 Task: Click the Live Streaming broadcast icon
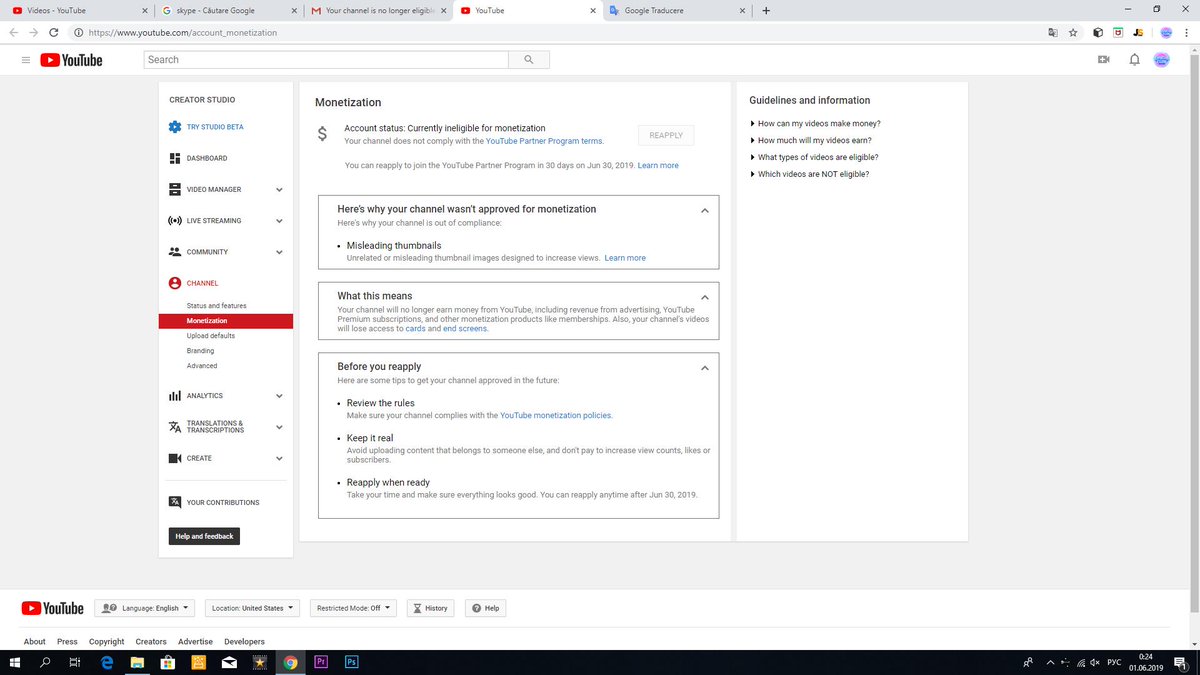point(175,220)
